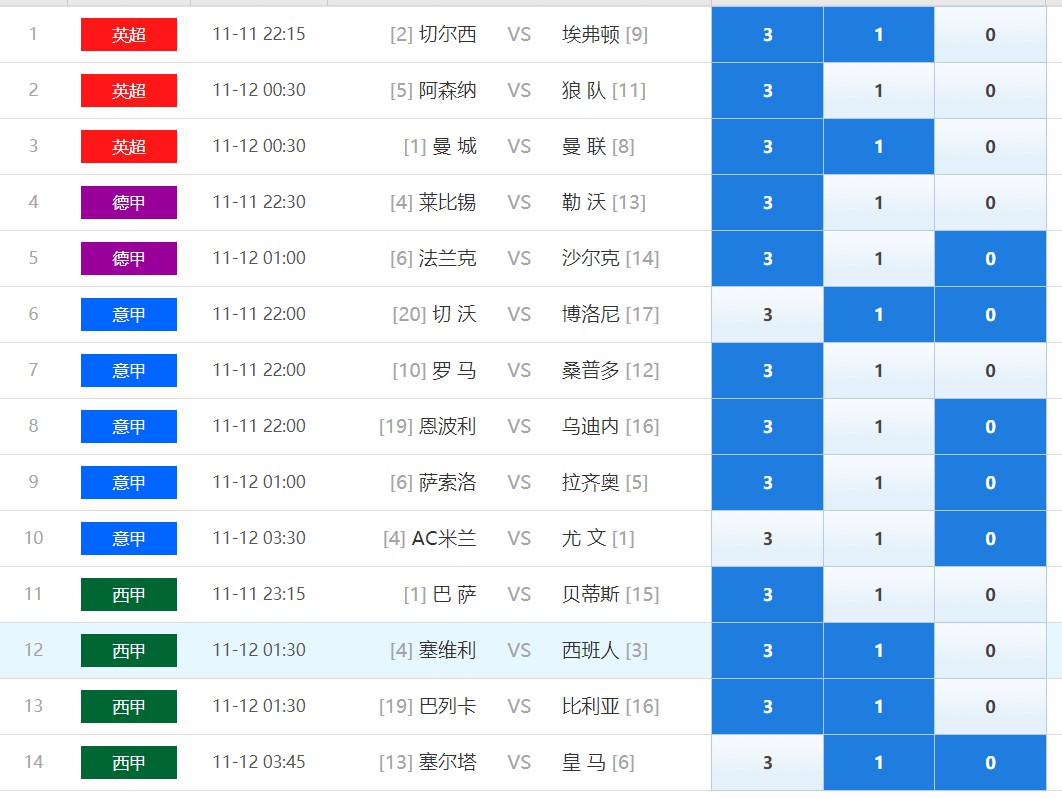Toggle away win 0 for 曼城 vs 曼联

990,146
